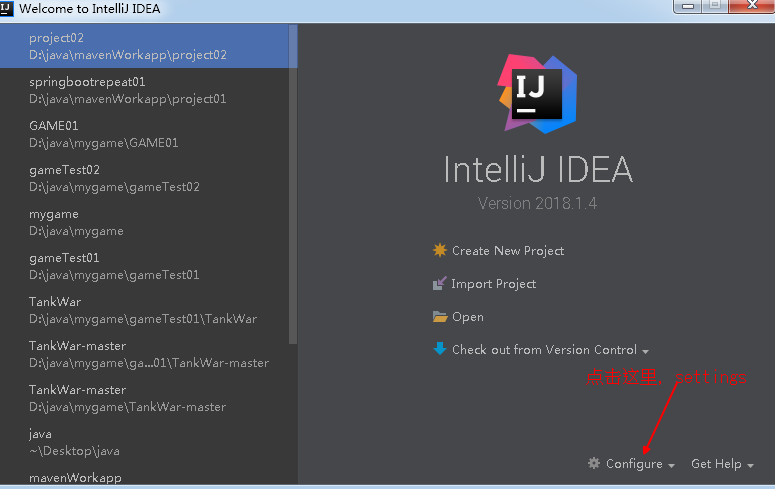The image size is (775, 489).
Task: Expand the Get Help dropdown arrow
Action: [750, 466]
